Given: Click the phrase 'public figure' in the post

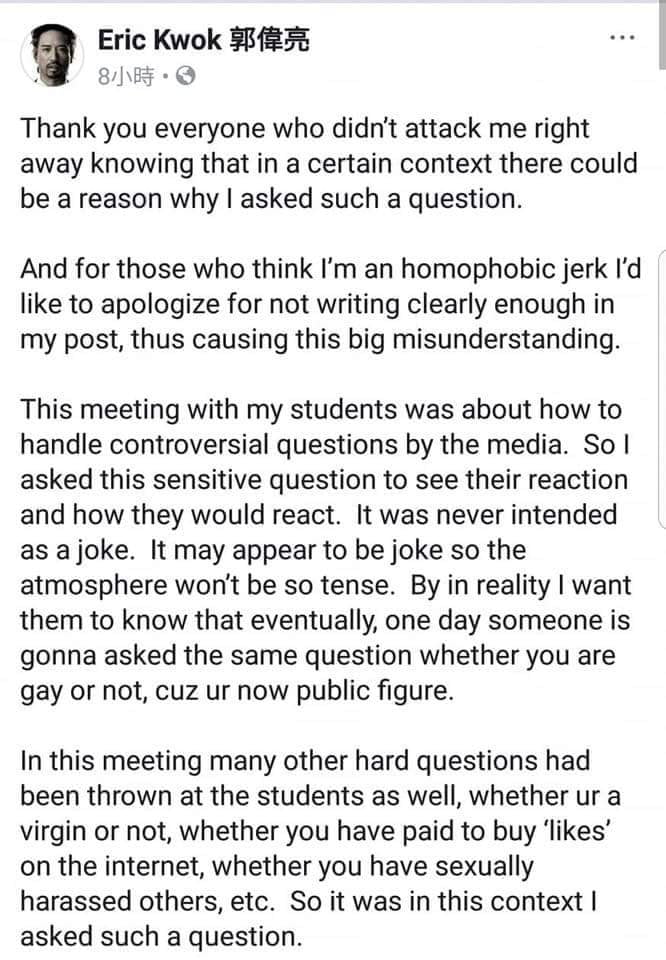Looking at the screenshot, I should coord(375,691).
